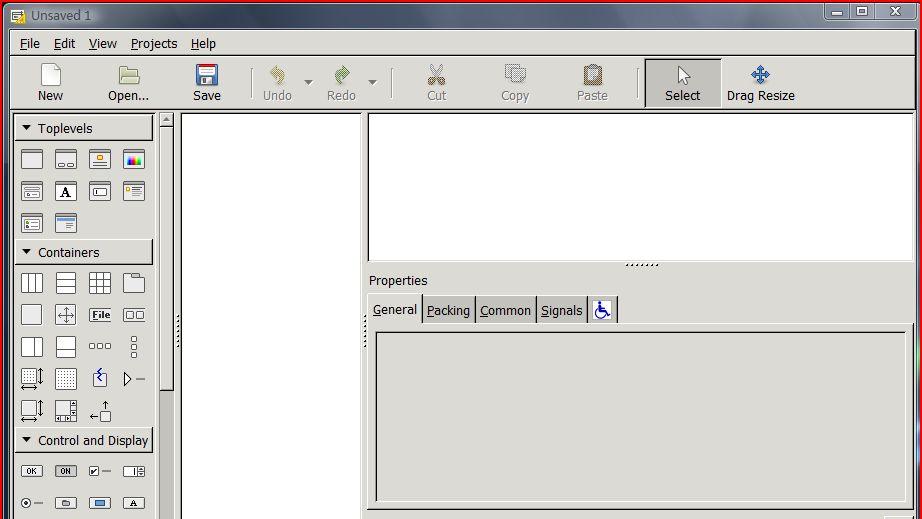Add a Color Selection Dialog widget
Image resolution: width=922 pixels, height=519 pixels.
tap(134, 159)
